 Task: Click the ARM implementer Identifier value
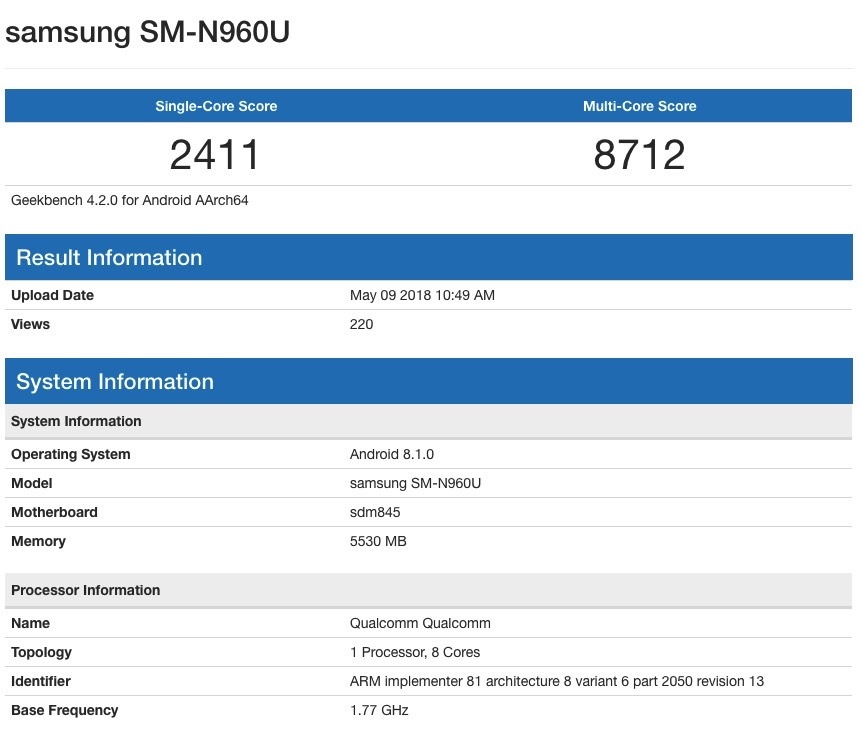[555, 681]
